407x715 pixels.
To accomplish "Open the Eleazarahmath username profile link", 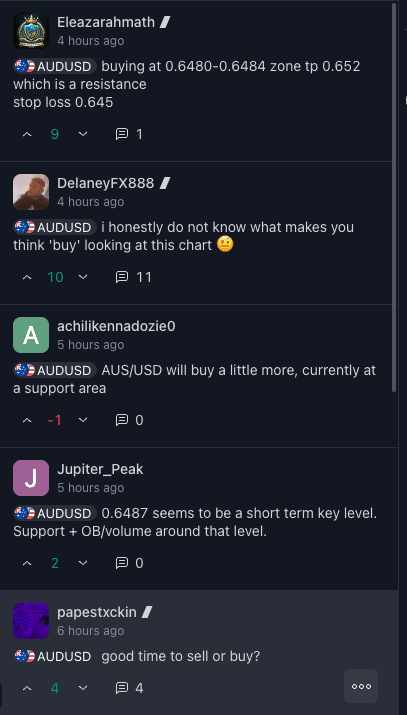I will 106,22.
